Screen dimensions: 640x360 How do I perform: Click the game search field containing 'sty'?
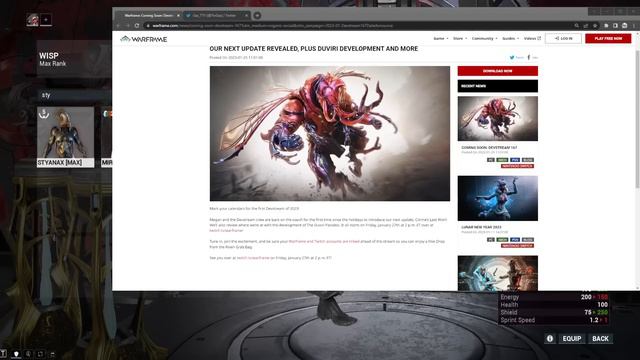76,95
